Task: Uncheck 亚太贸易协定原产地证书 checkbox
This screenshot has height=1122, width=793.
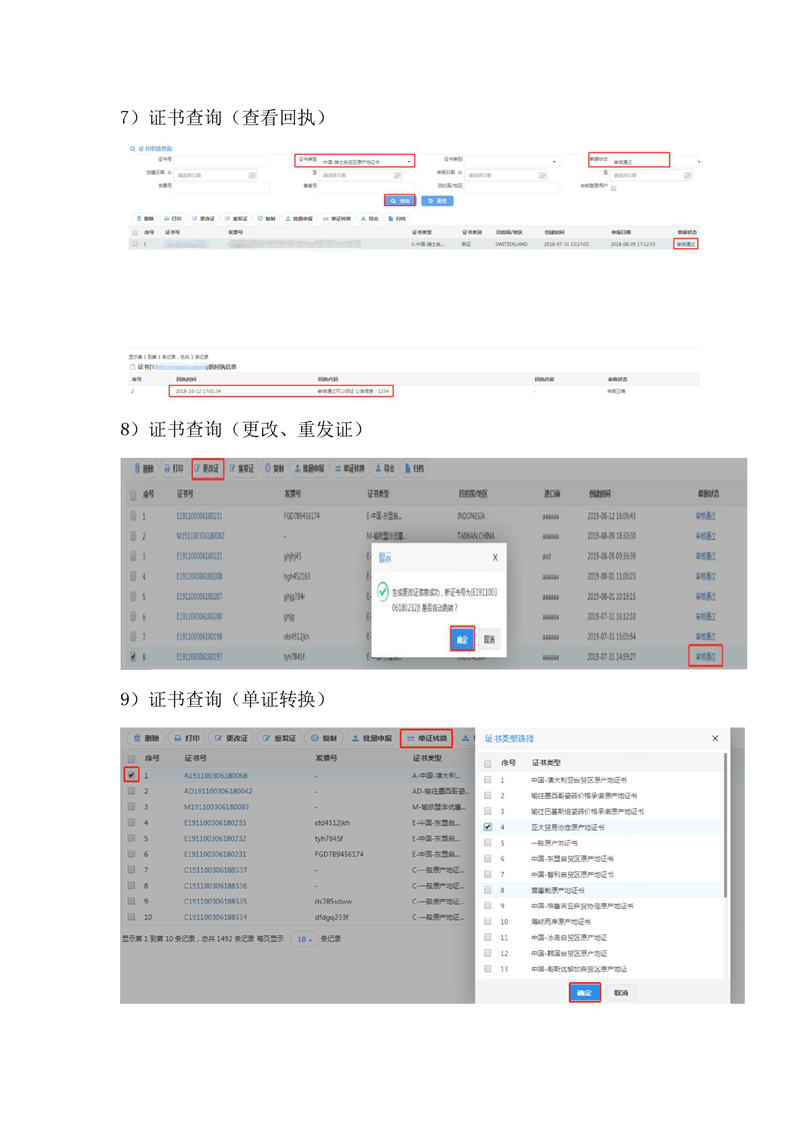Action: tap(488, 827)
